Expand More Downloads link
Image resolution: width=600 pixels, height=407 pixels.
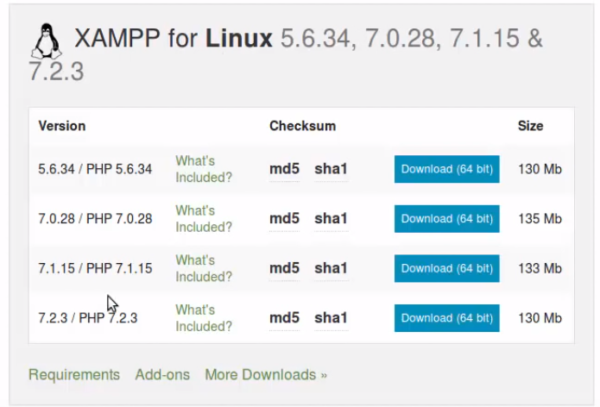(x=266, y=375)
